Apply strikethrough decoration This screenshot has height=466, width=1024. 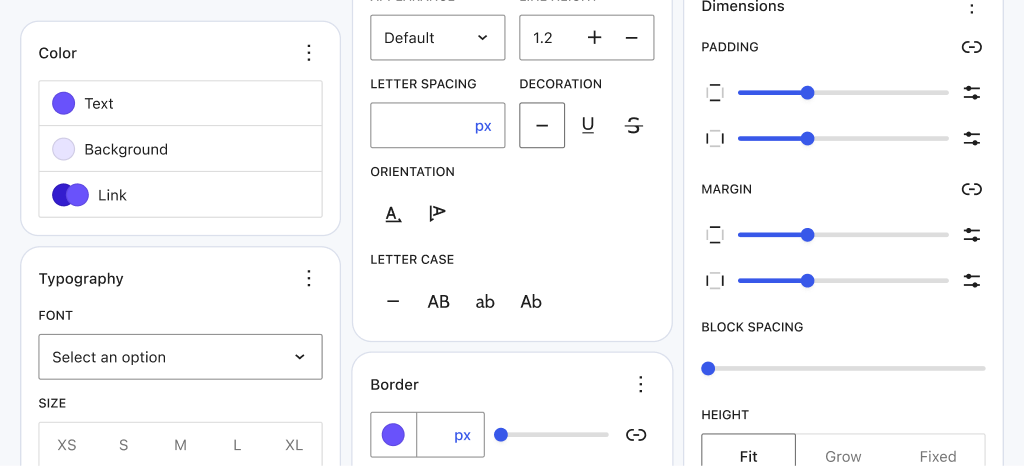click(633, 125)
